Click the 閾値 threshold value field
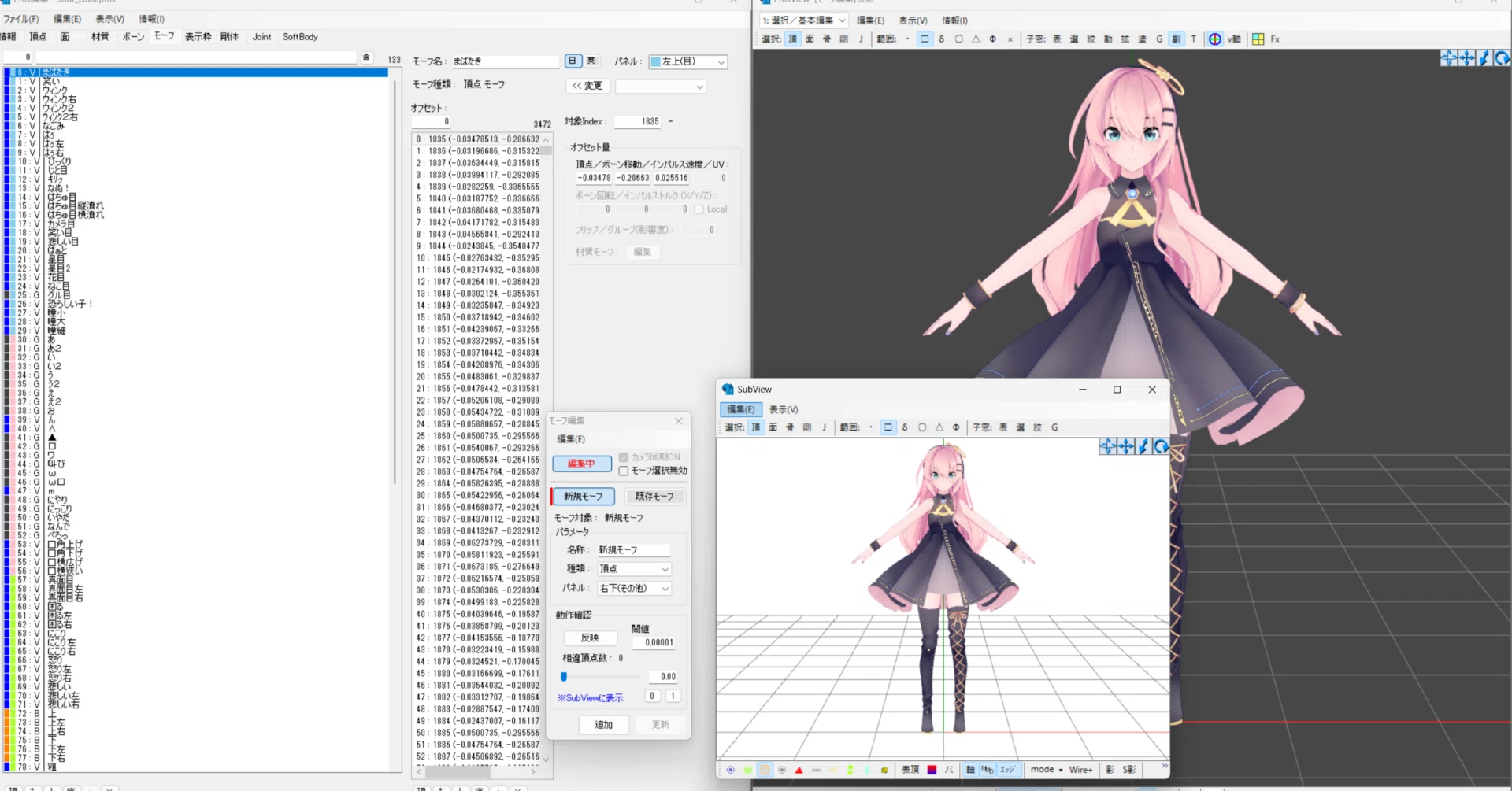This screenshot has height=791, width=1512. (x=654, y=643)
